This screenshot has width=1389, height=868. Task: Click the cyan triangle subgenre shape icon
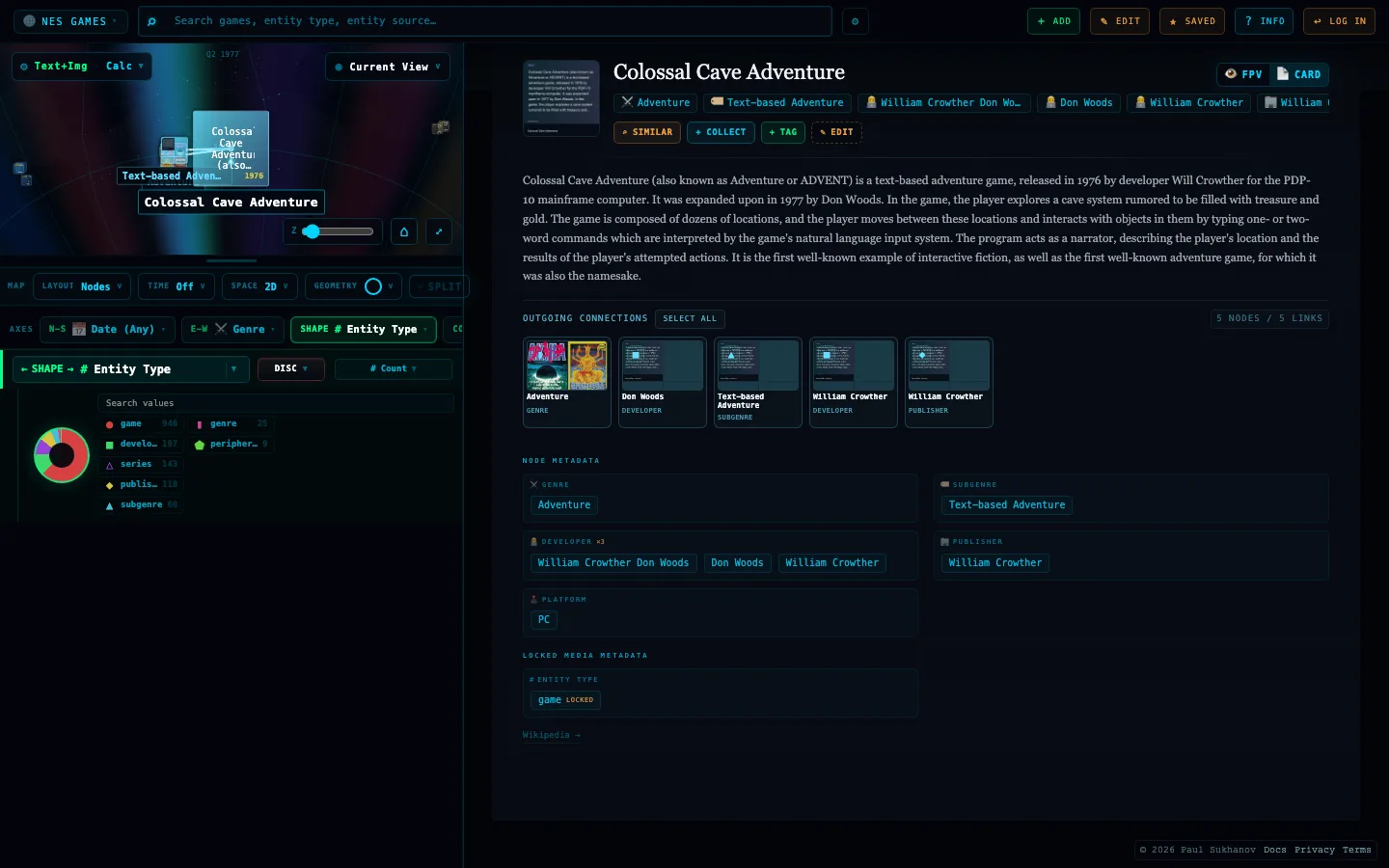(109, 505)
